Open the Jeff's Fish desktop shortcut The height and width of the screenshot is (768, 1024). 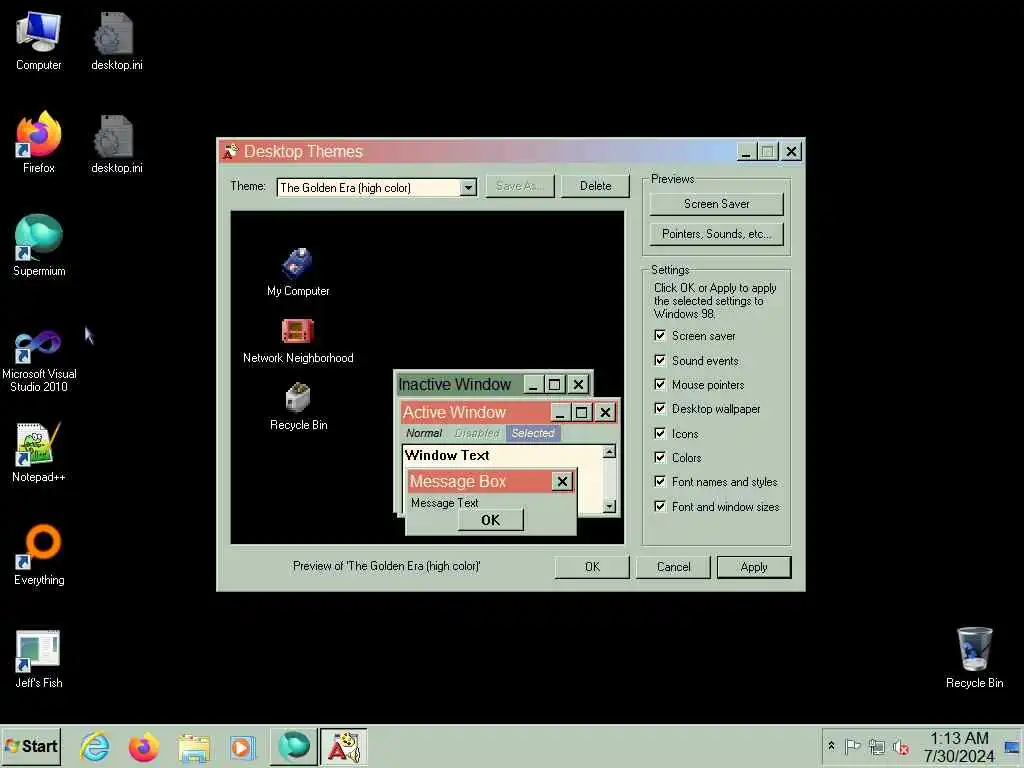coord(39,658)
